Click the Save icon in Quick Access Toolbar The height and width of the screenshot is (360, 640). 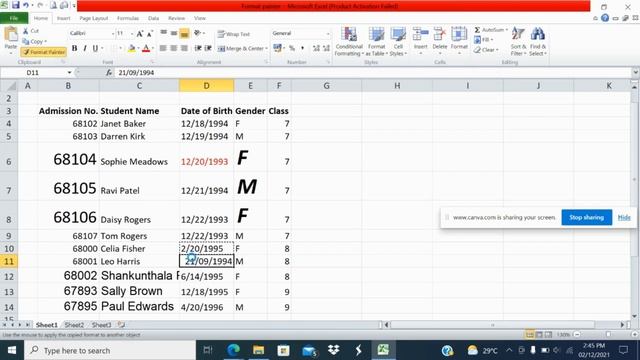click(x=16, y=5)
